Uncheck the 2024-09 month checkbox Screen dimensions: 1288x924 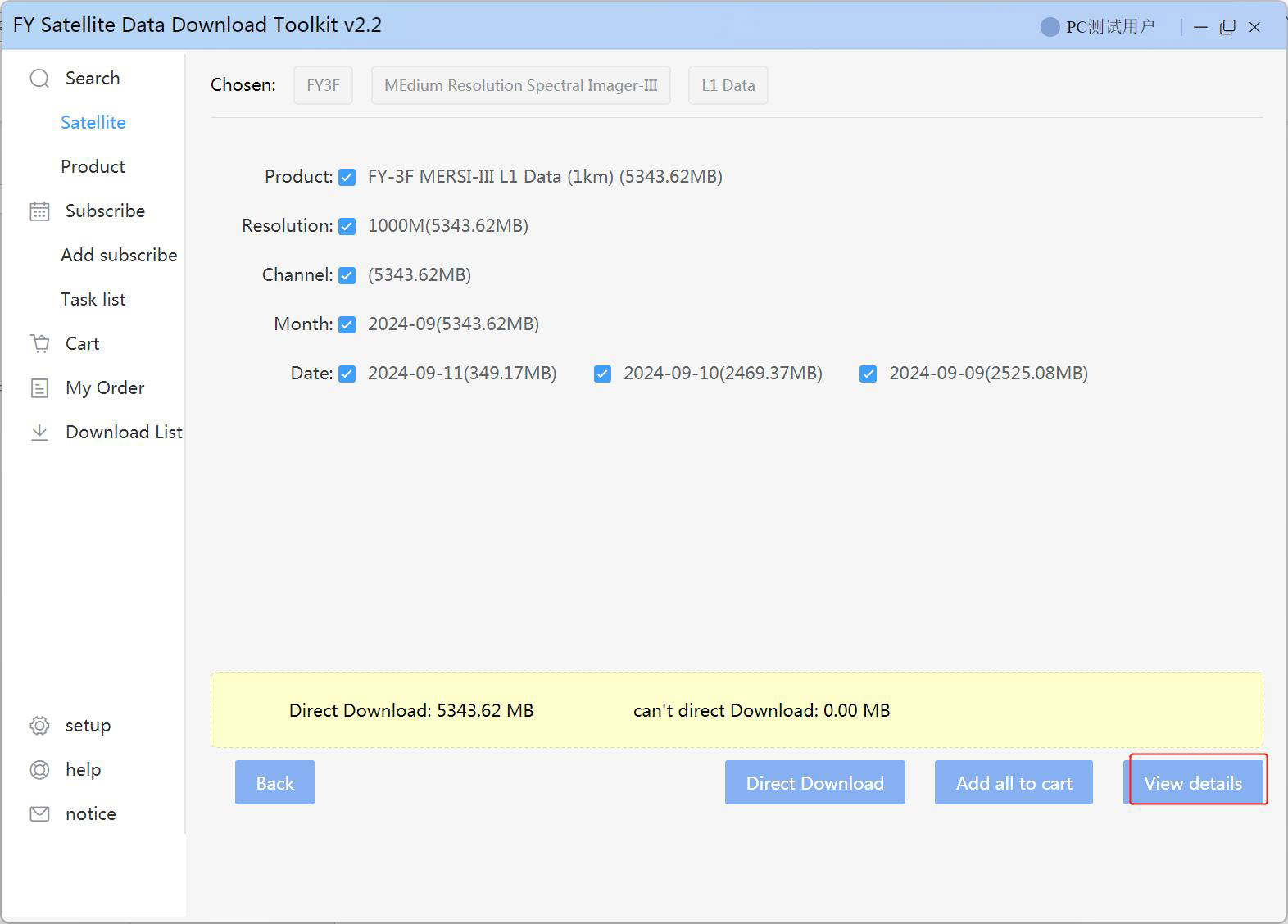347,324
